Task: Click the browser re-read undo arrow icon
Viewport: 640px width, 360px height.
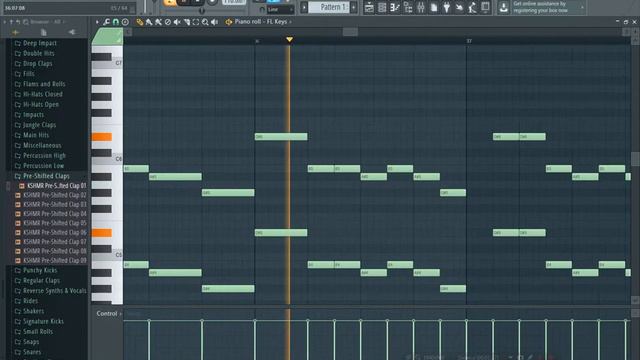Action: pos(18,22)
